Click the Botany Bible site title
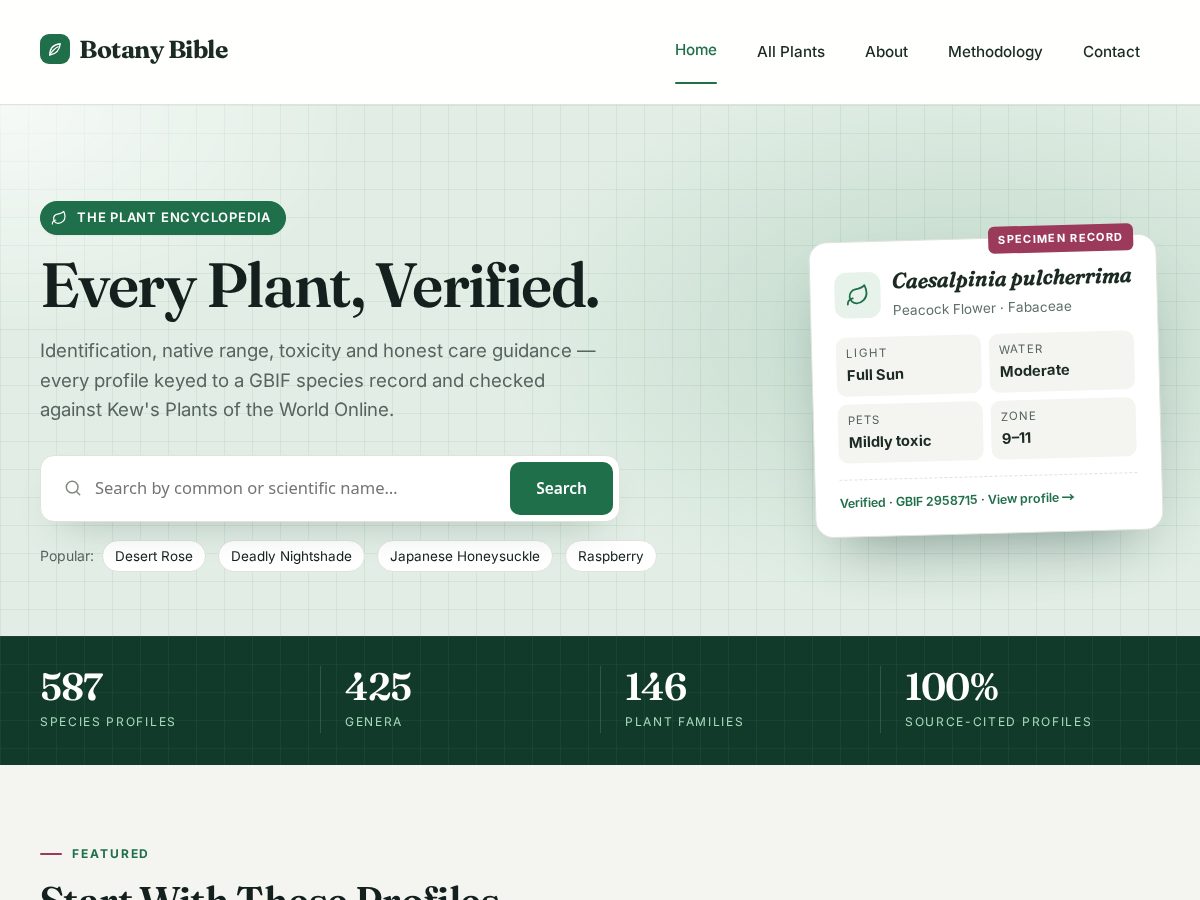 pos(154,49)
